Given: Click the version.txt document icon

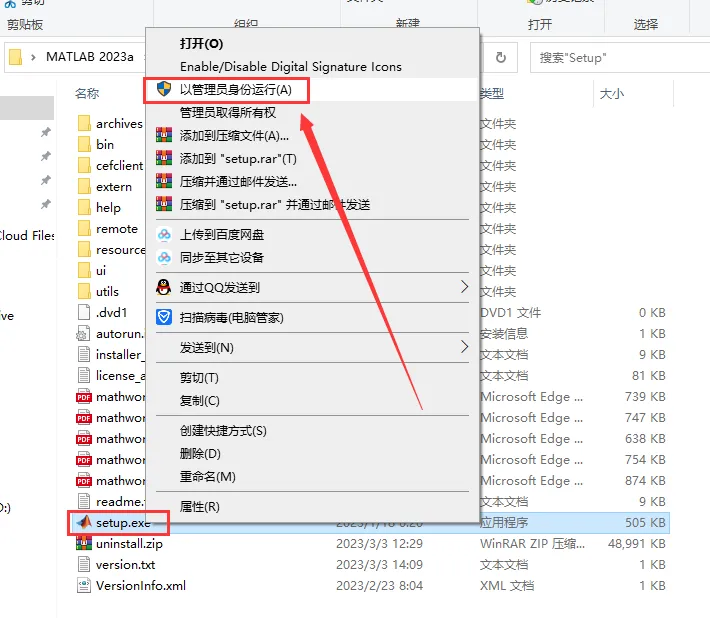Looking at the screenshot, I should coord(84,565).
